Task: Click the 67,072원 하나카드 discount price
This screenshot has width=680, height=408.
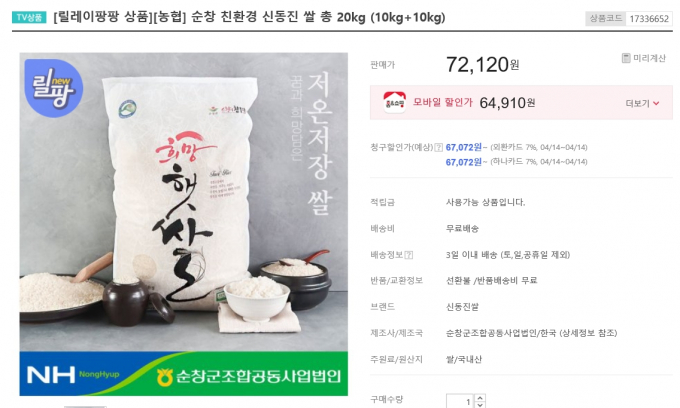Action: 464,162
